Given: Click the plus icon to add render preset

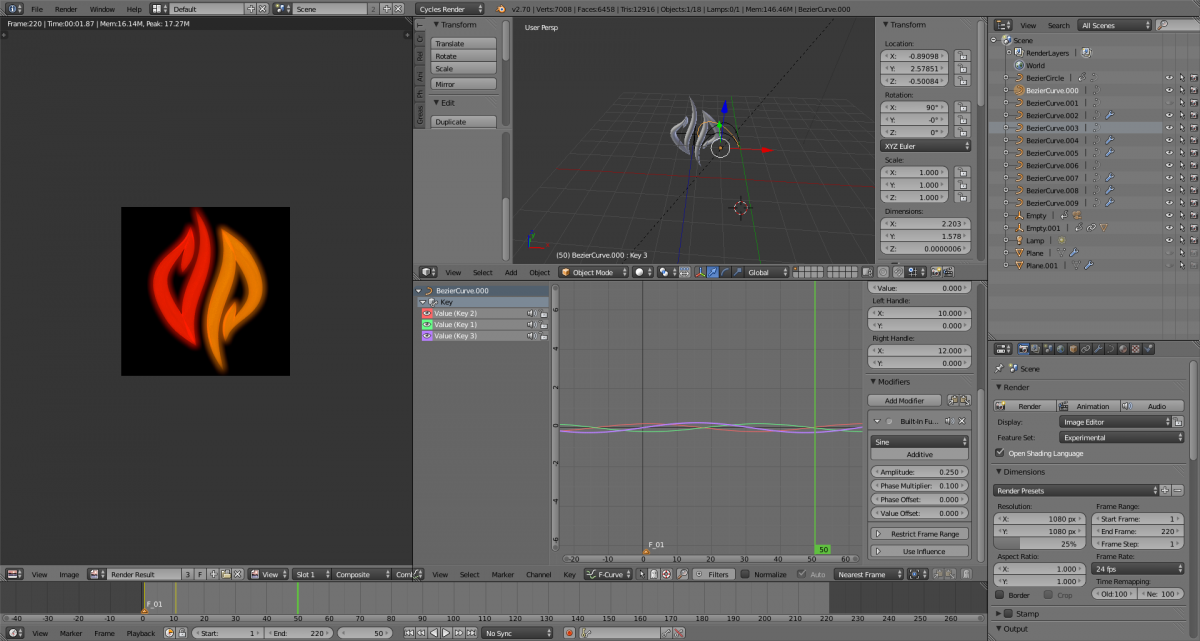Looking at the screenshot, I should coord(1164,490).
